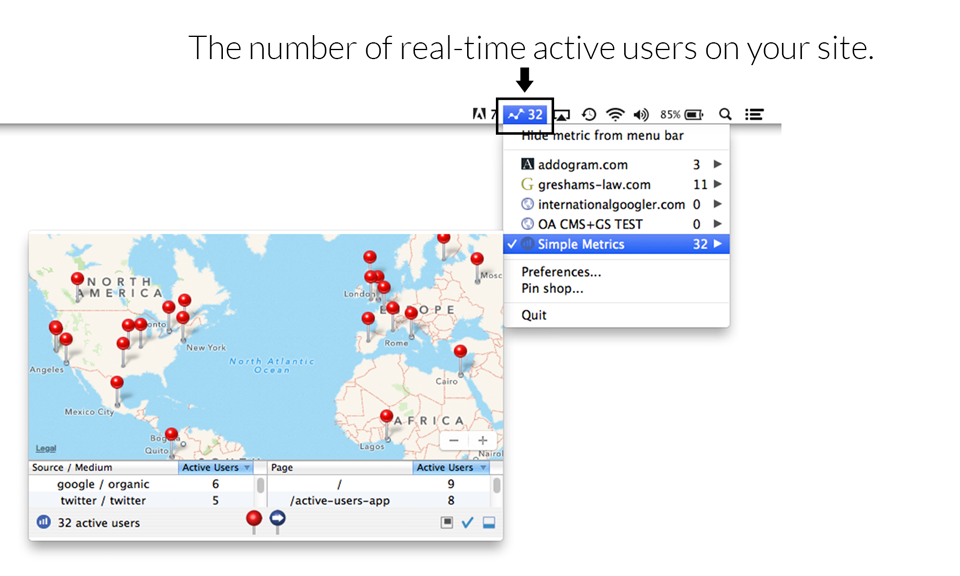Image resolution: width=960 pixels, height=576 pixels.
Task: Click the internationalgoogler.com globe favicon
Action: pos(527,204)
